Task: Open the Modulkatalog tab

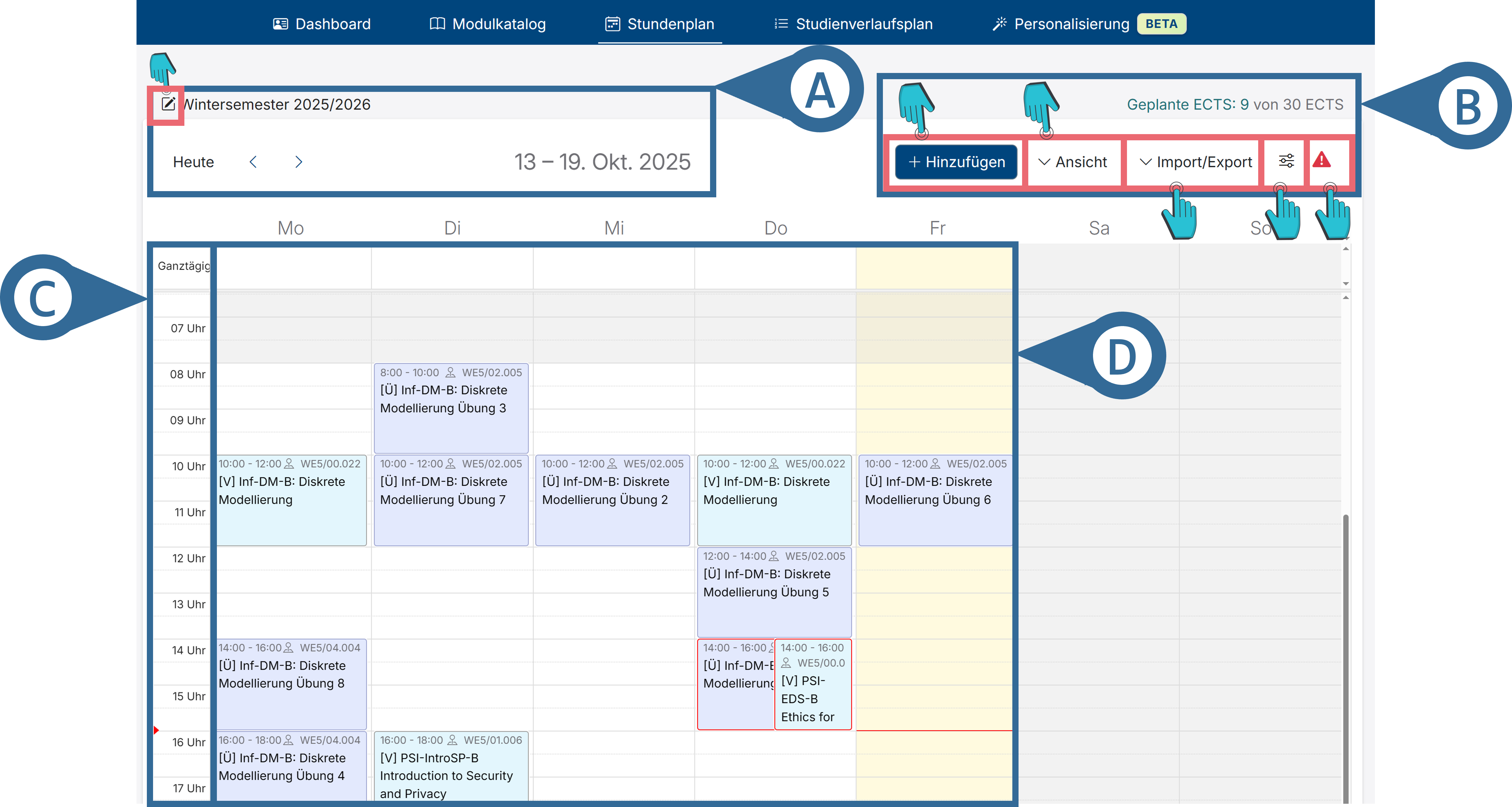Action: click(487, 23)
